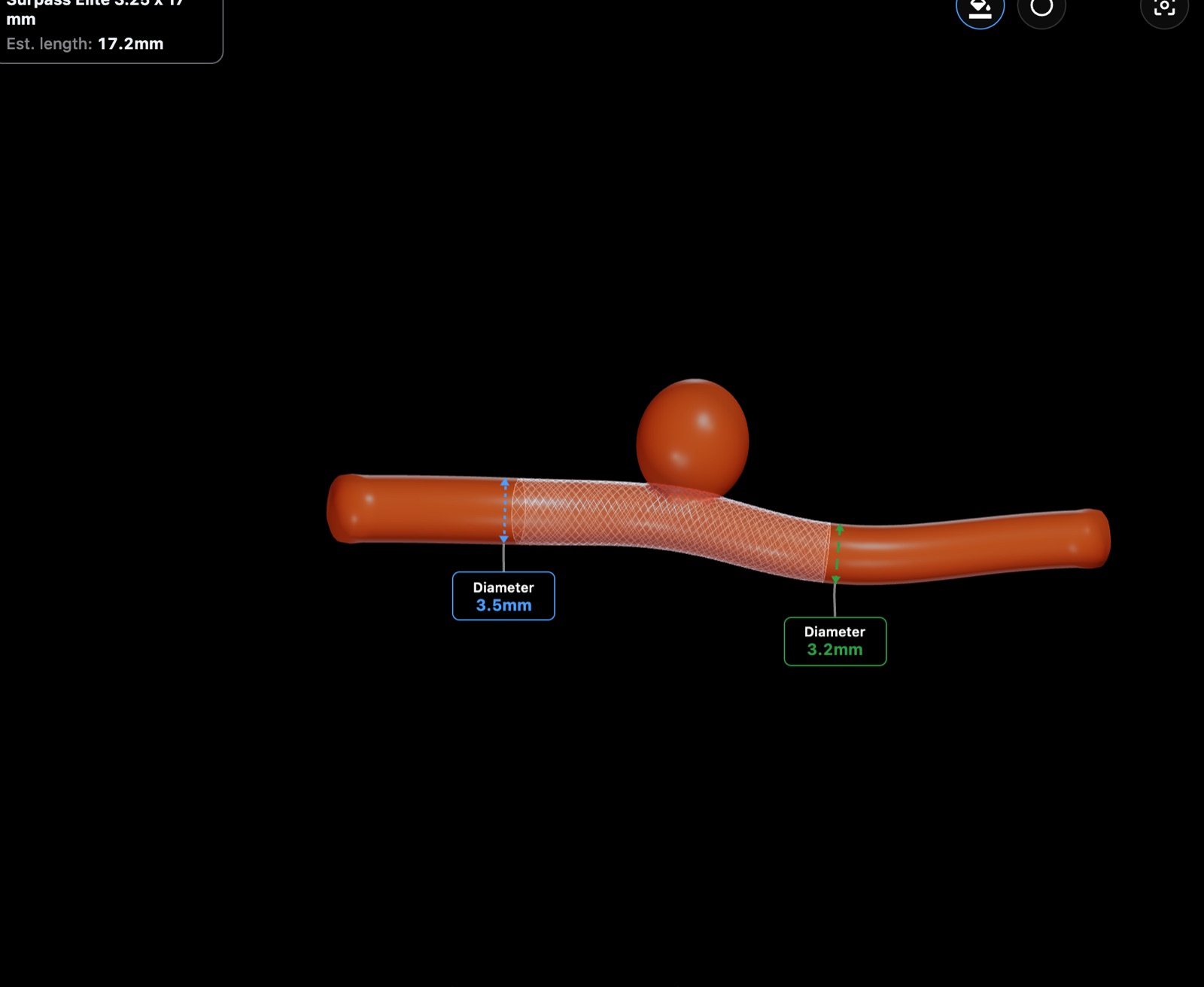Select the green 3.2mm Diameter label
Viewport: 1204px width, 987px height.
tap(835, 641)
